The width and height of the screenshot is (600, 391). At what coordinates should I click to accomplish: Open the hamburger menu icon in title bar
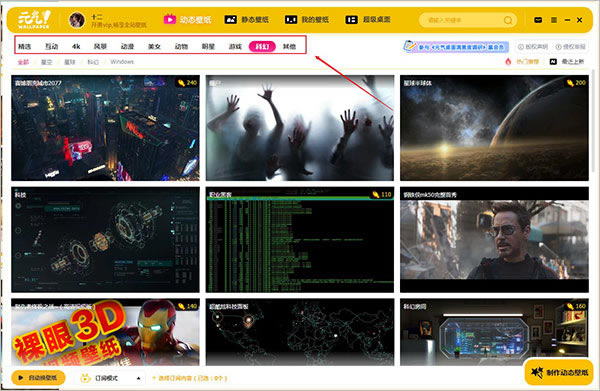[554, 20]
